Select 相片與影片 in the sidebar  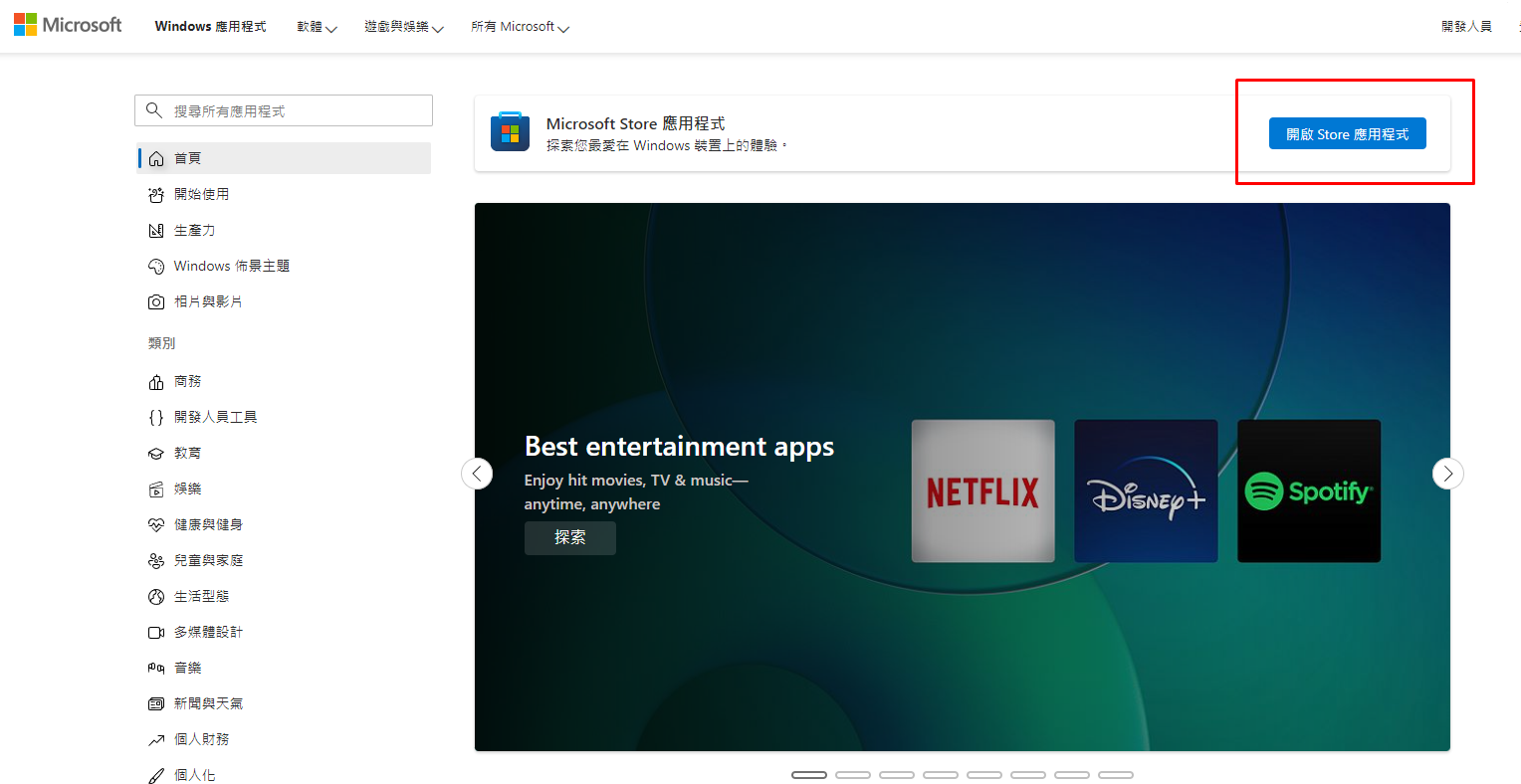284,301
